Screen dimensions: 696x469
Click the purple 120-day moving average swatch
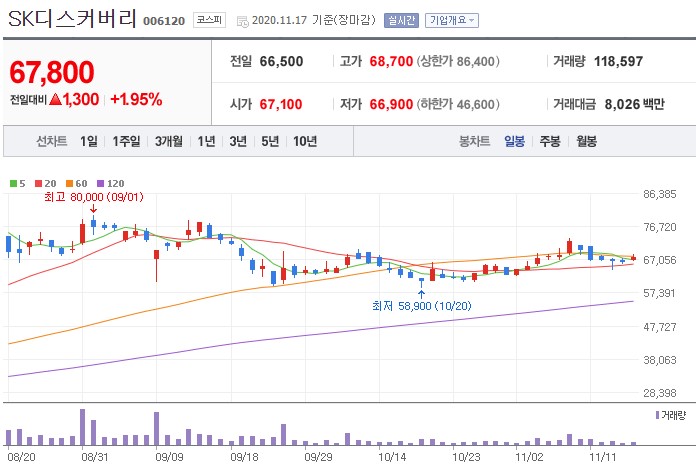click(x=101, y=183)
